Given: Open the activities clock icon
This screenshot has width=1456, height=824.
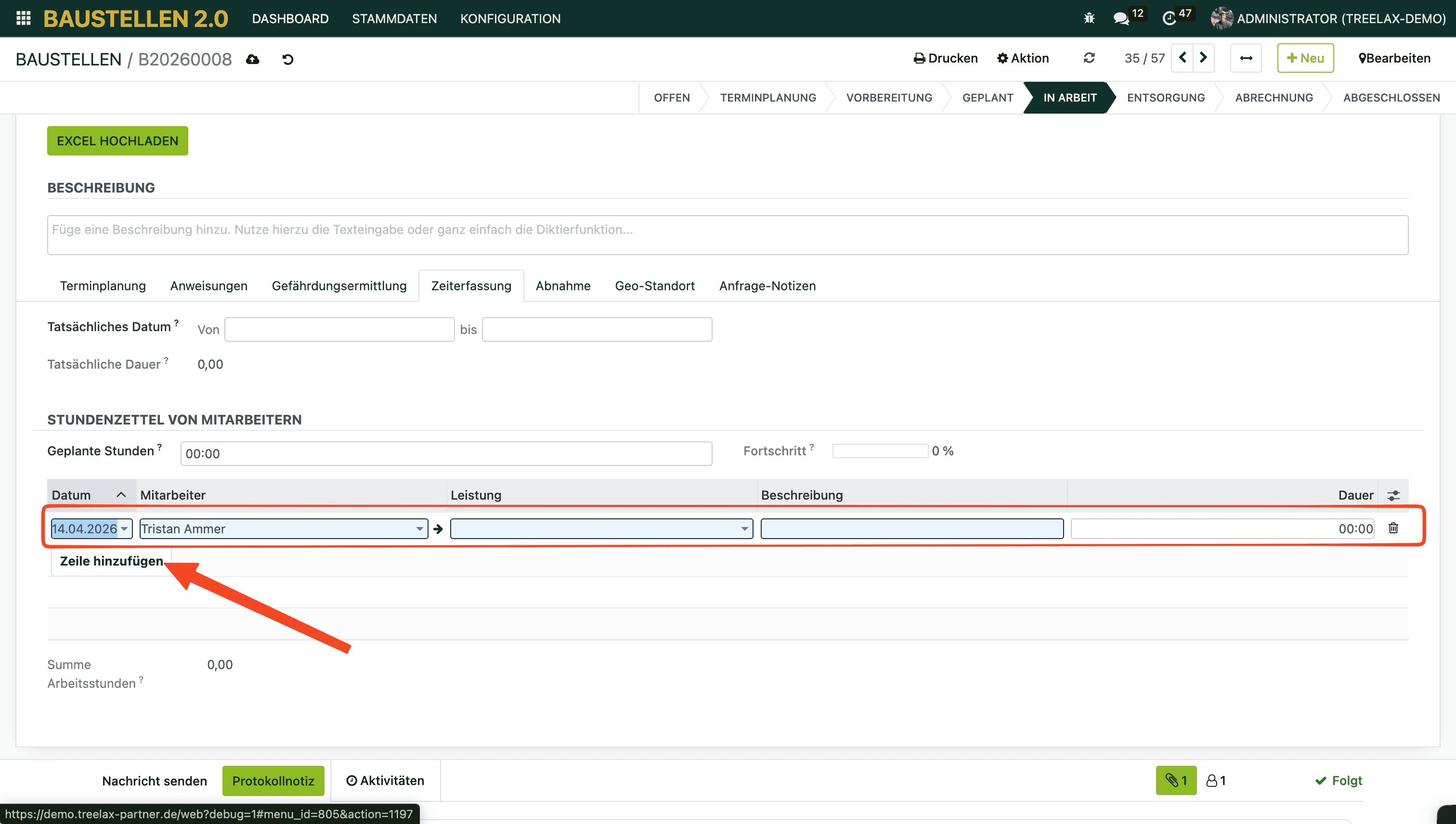Looking at the screenshot, I should [x=1169, y=18].
